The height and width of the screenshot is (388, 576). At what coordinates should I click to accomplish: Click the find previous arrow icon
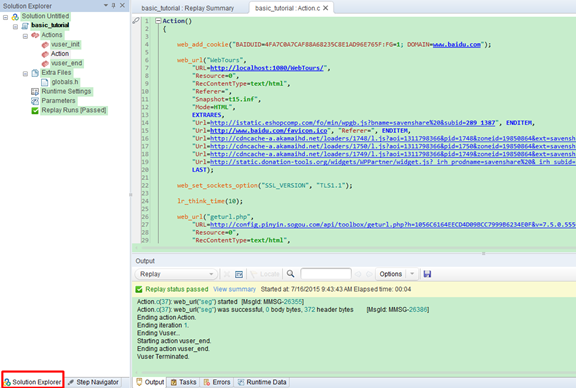358,274
